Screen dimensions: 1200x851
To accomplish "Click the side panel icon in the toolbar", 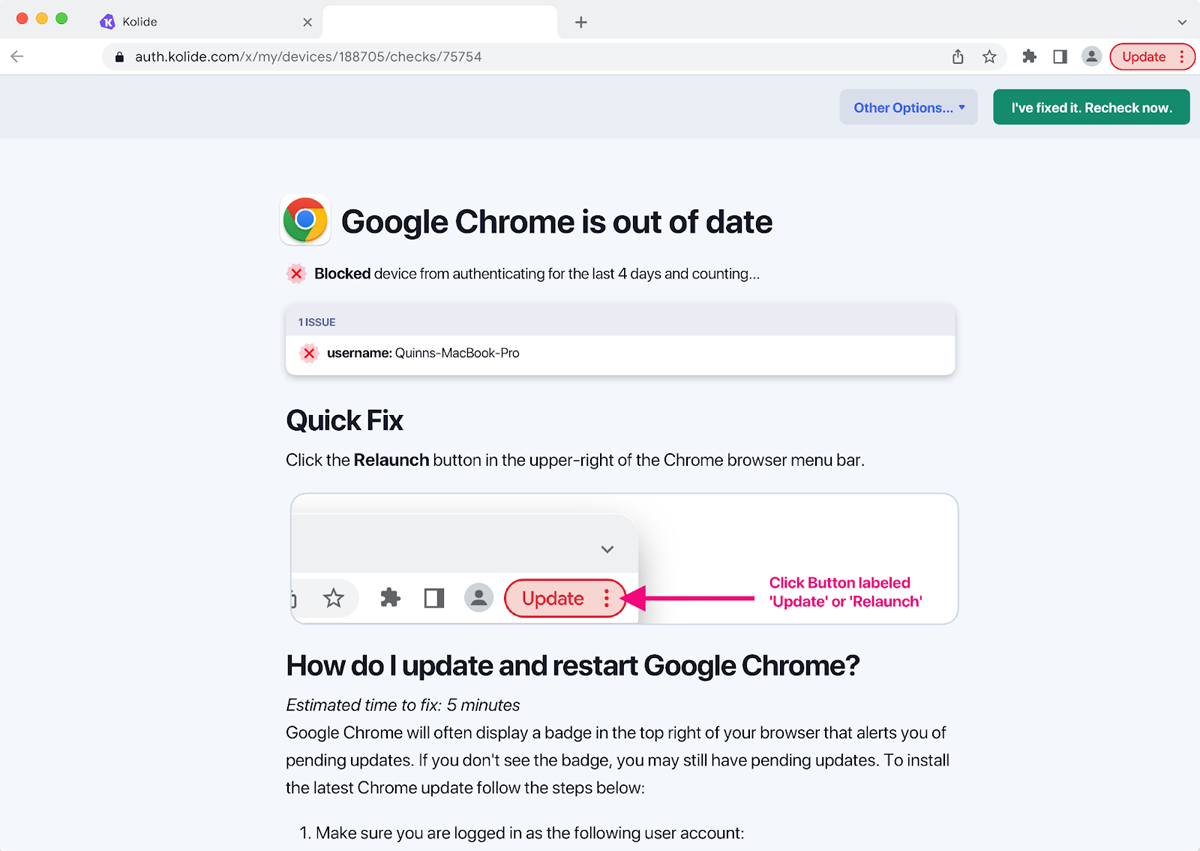I will (1060, 56).
